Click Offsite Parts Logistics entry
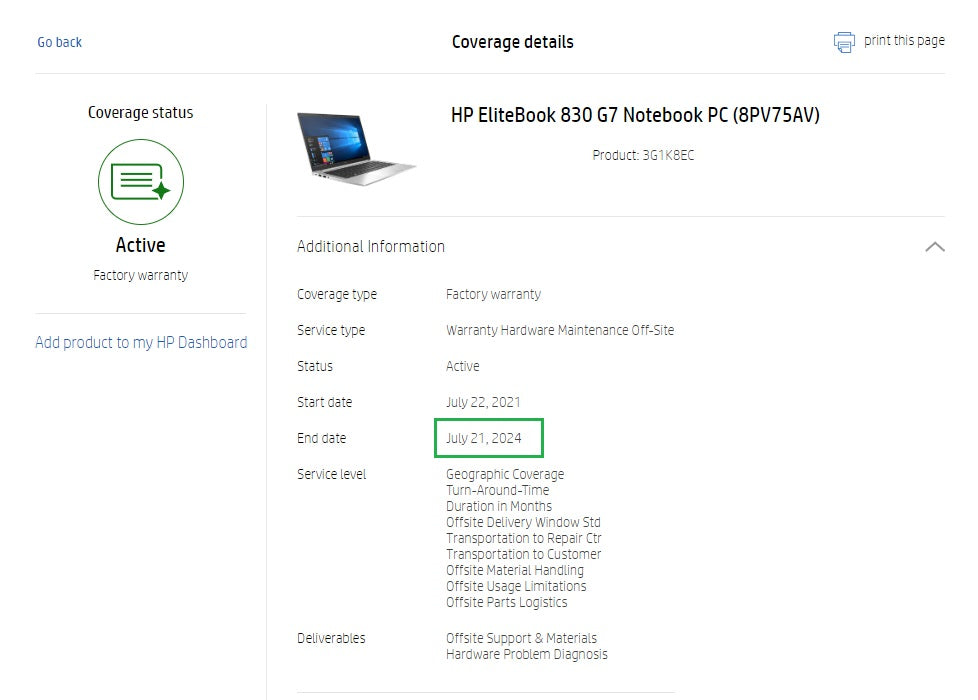The width and height of the screenshot is (978, 700). (507, 602)
